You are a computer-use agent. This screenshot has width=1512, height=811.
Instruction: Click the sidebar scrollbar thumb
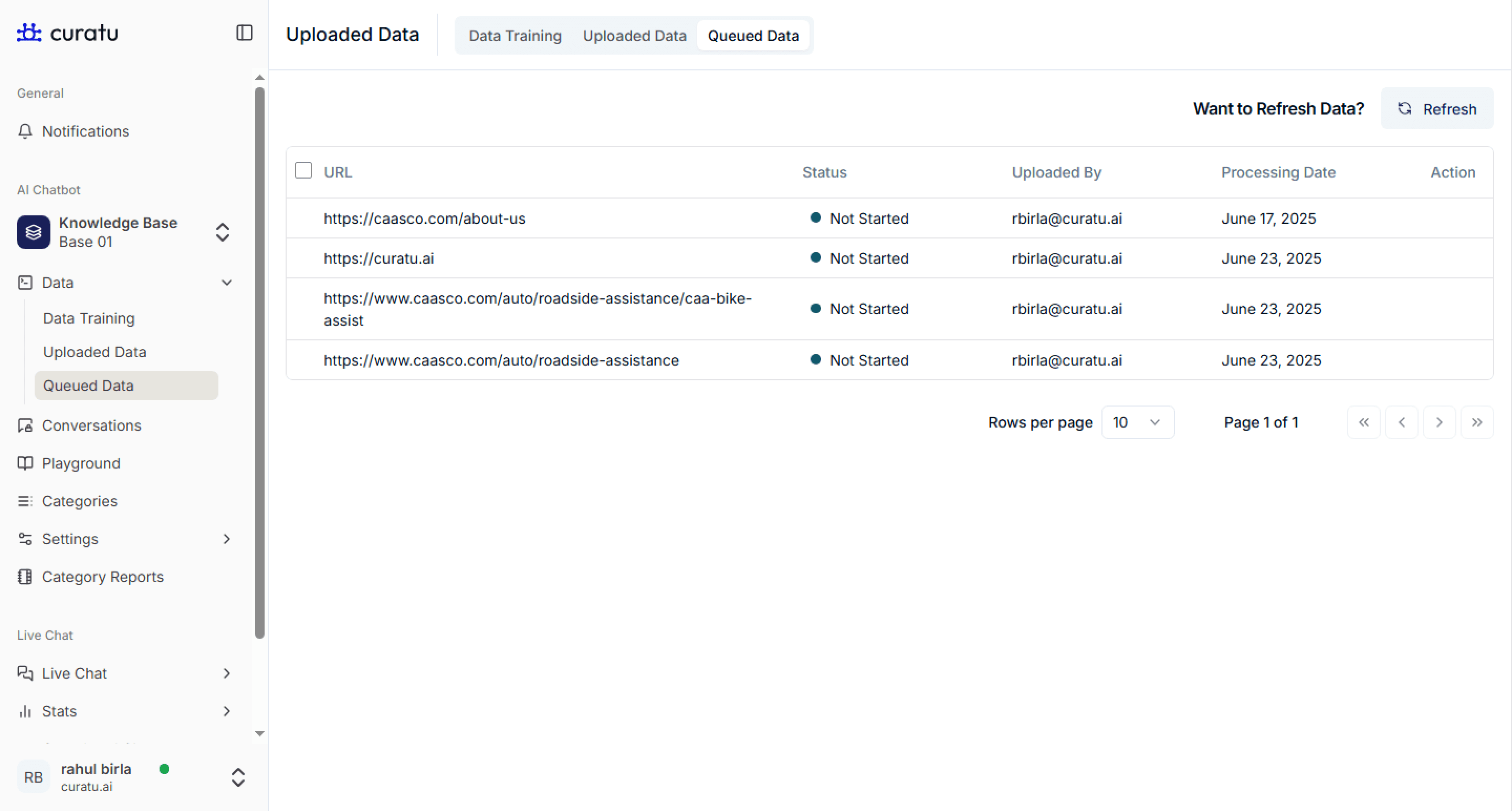coord(259,362)
